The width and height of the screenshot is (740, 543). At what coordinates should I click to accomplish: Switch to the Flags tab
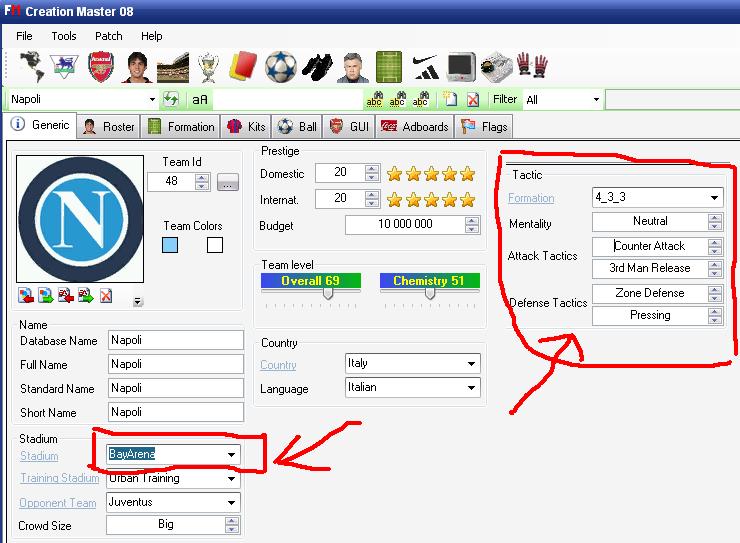484,126
